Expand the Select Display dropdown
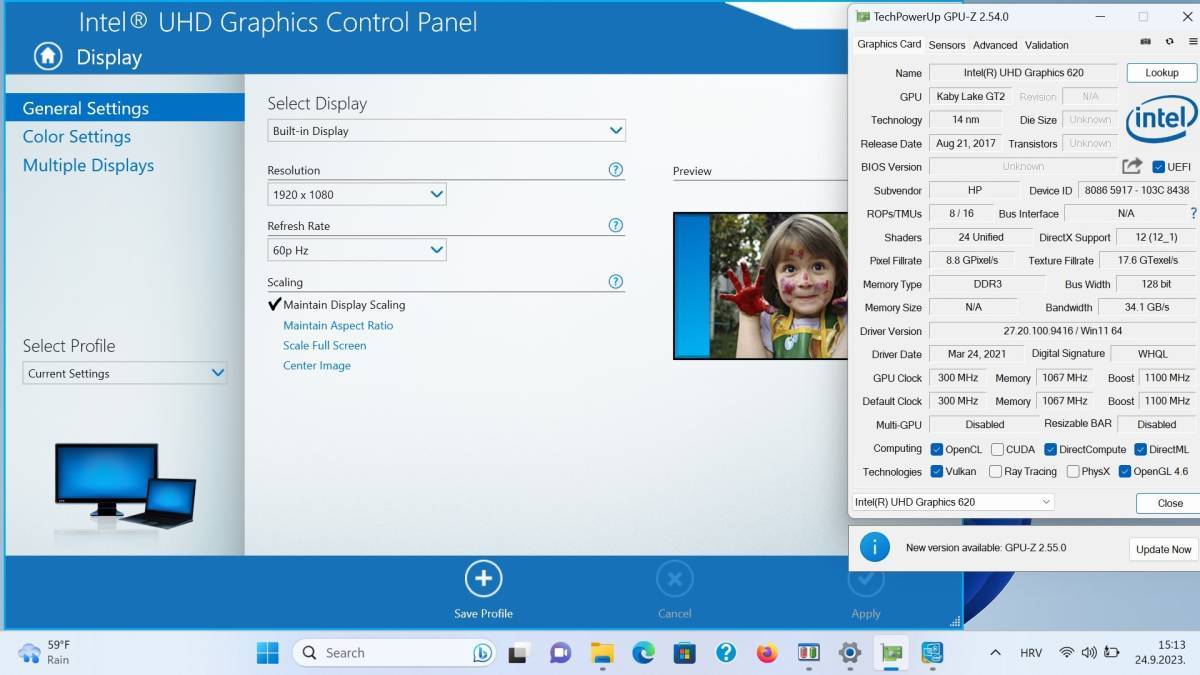Image resolution: width=1200 pixels, height=675 pixels. click(x=446, y=131)
